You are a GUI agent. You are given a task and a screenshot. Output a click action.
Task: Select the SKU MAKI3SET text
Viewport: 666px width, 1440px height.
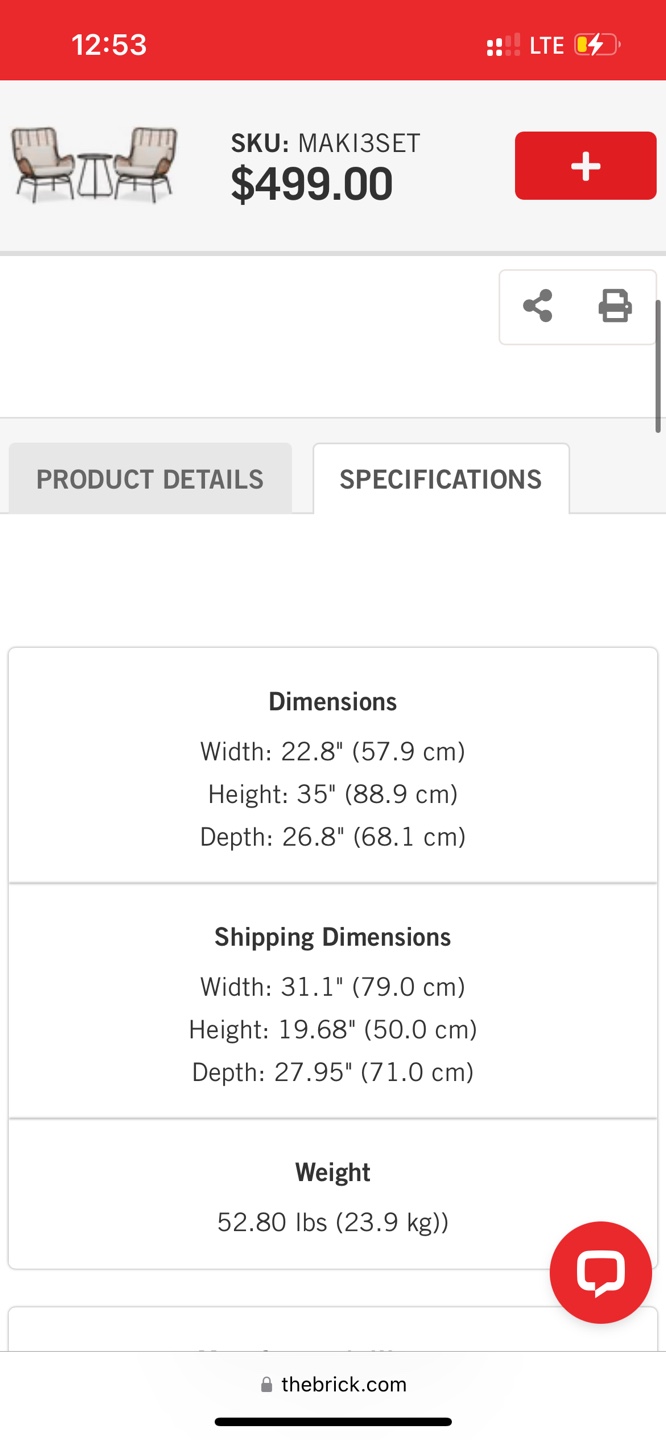coord(326,143)
